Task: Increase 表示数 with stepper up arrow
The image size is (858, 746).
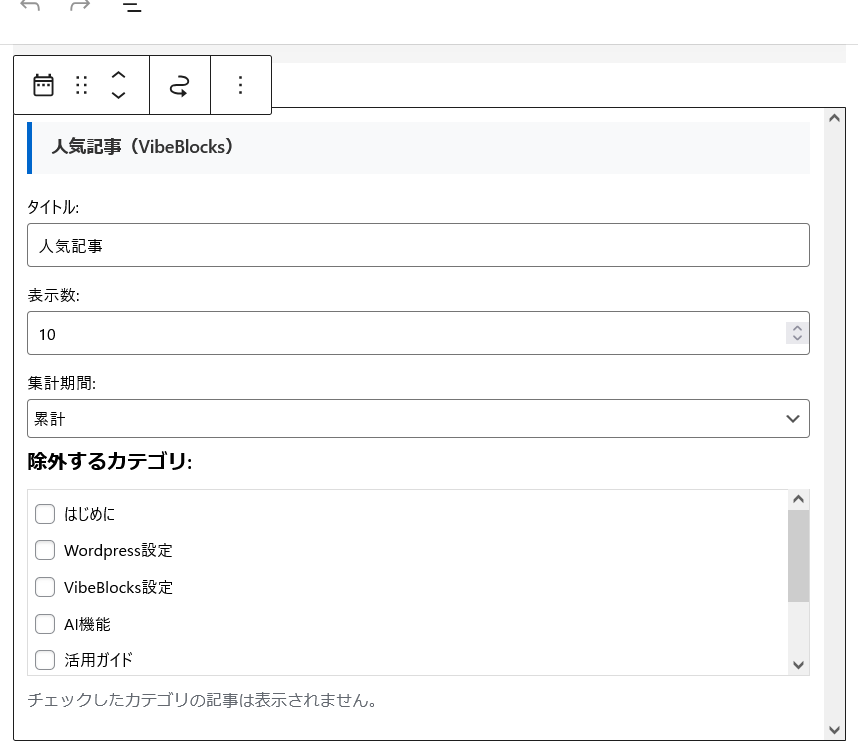Action: coord(796,327)
